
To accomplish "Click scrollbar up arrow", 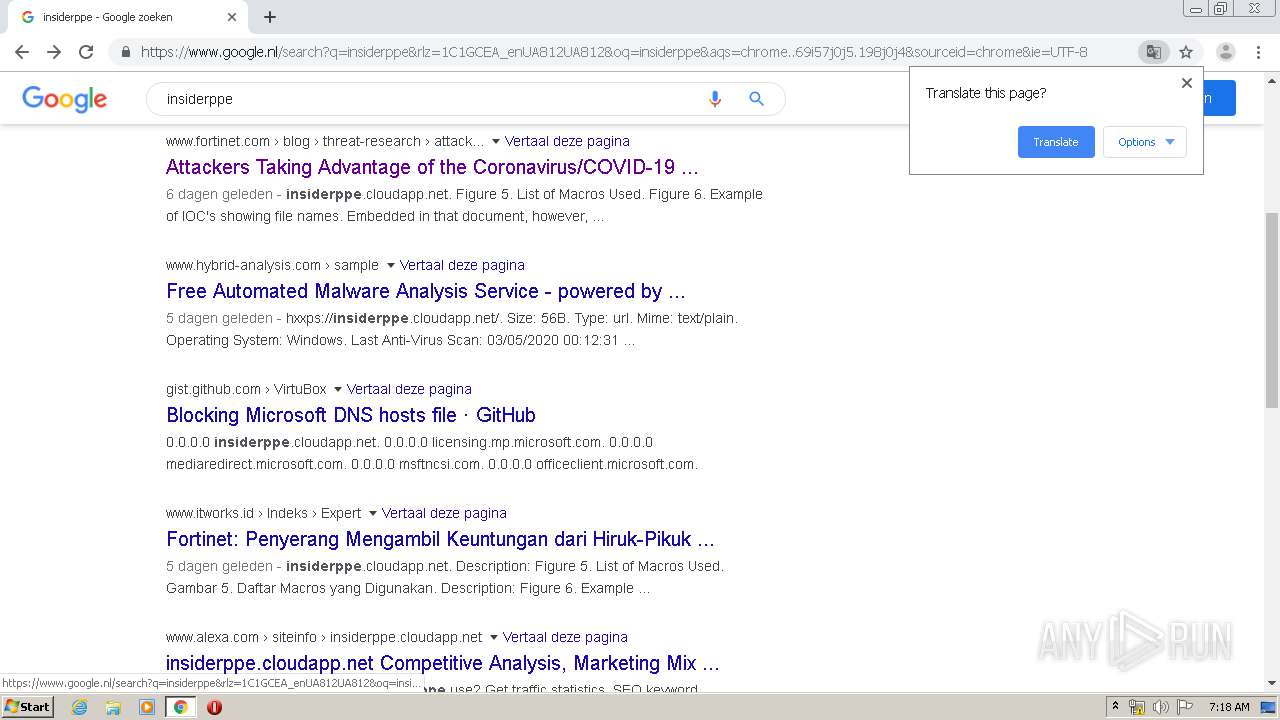I will 1271,80.
